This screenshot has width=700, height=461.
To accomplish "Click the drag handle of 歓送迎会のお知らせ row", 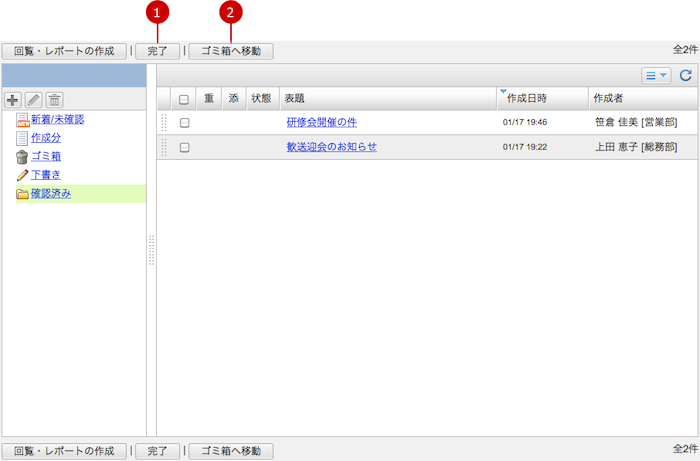I will pyautogui.click(x=164, y=147).
